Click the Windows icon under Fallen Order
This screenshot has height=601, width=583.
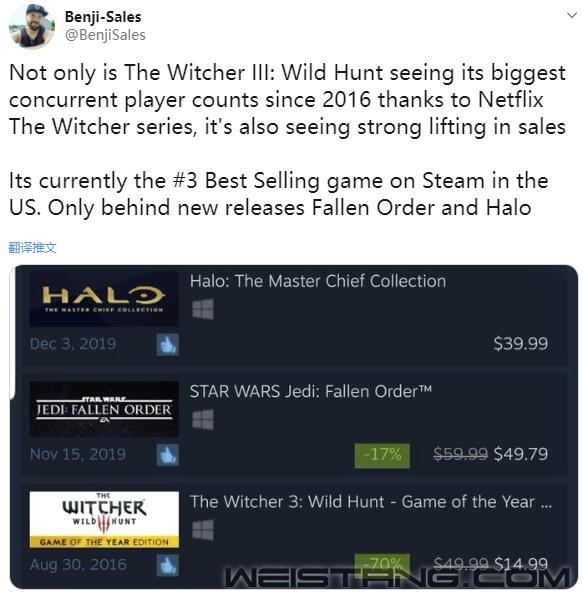[x=203, y=420]
